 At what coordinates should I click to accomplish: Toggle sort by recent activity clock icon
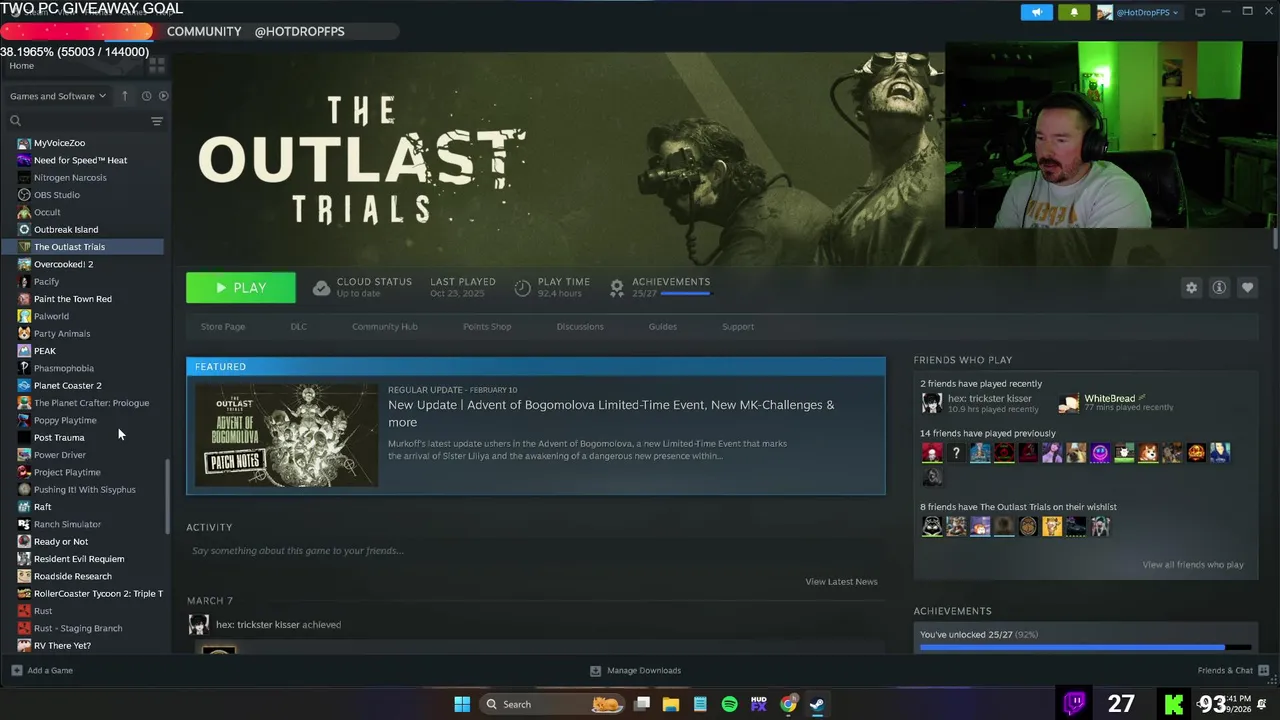tap(146, 96)
